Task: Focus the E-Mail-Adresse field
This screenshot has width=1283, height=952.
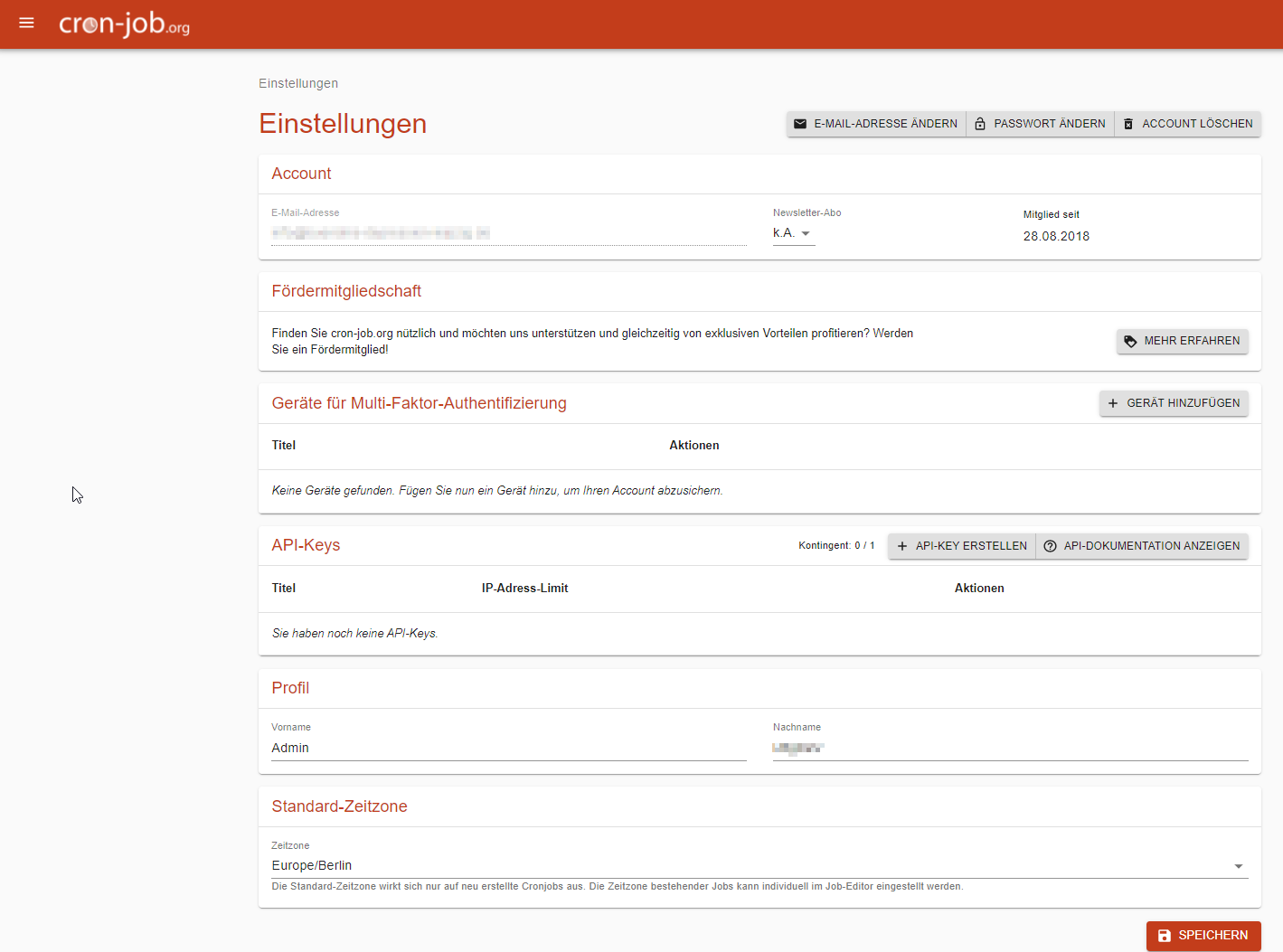Action: pos(509,233)
